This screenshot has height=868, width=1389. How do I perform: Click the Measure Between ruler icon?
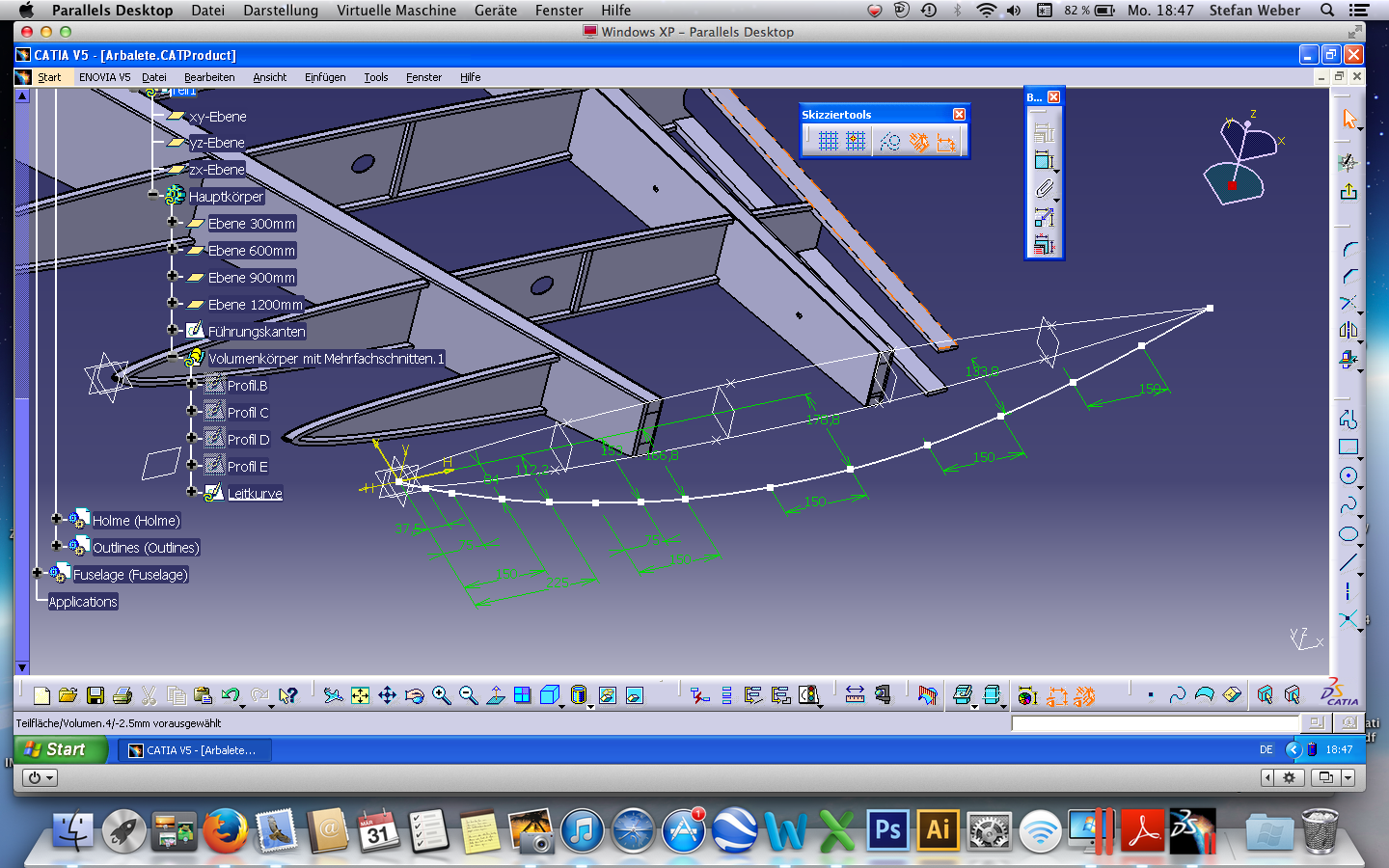855,695
